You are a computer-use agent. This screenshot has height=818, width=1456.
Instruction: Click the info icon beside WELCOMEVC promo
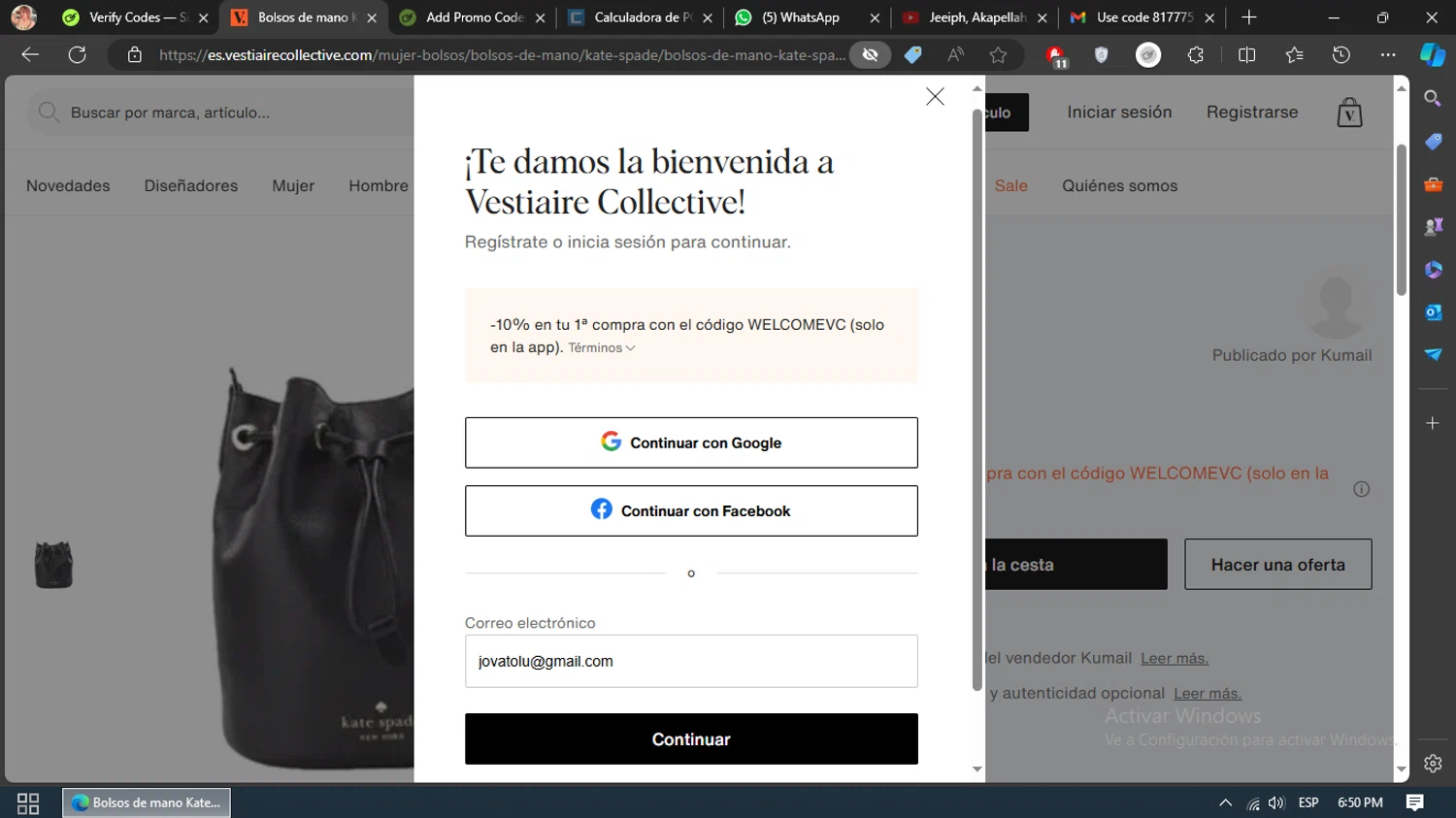tap(1362, 489)
